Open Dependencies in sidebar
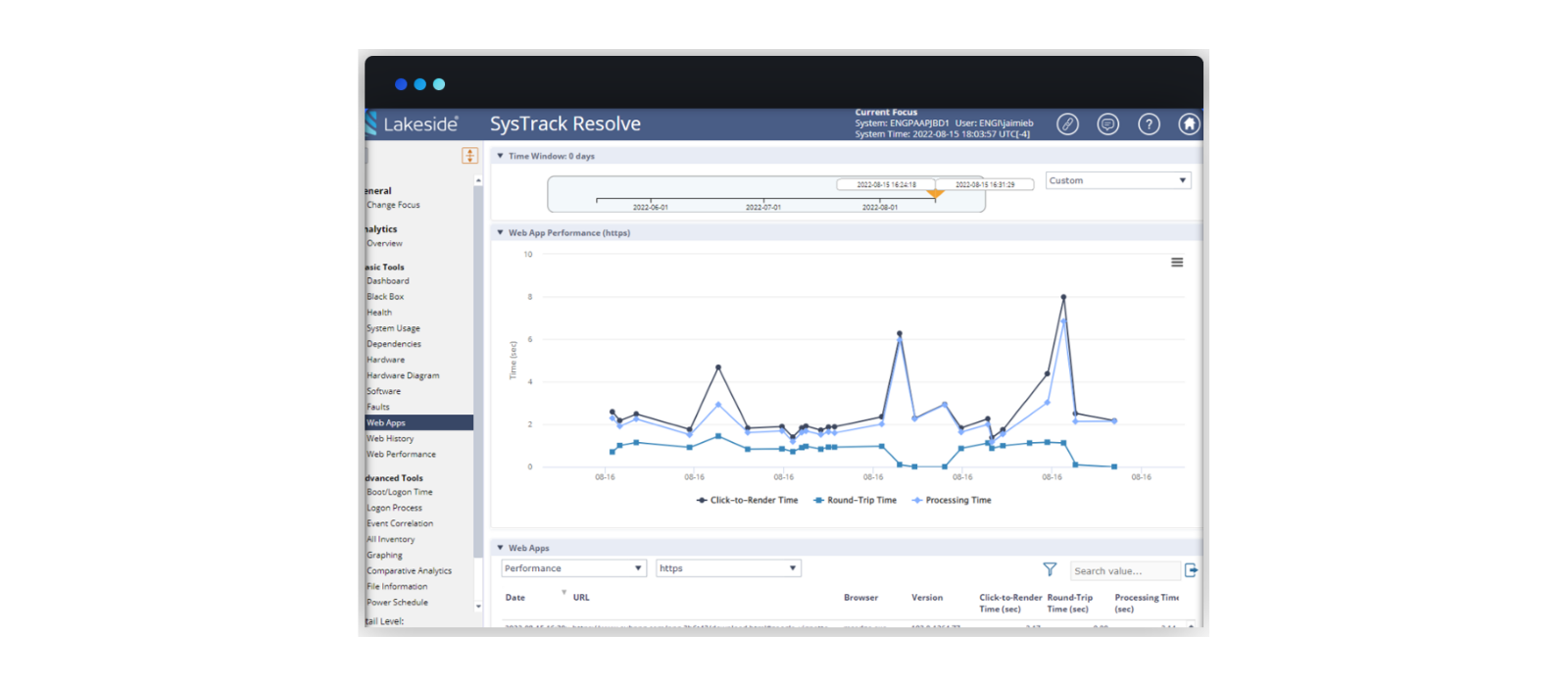 pos(394,344)
